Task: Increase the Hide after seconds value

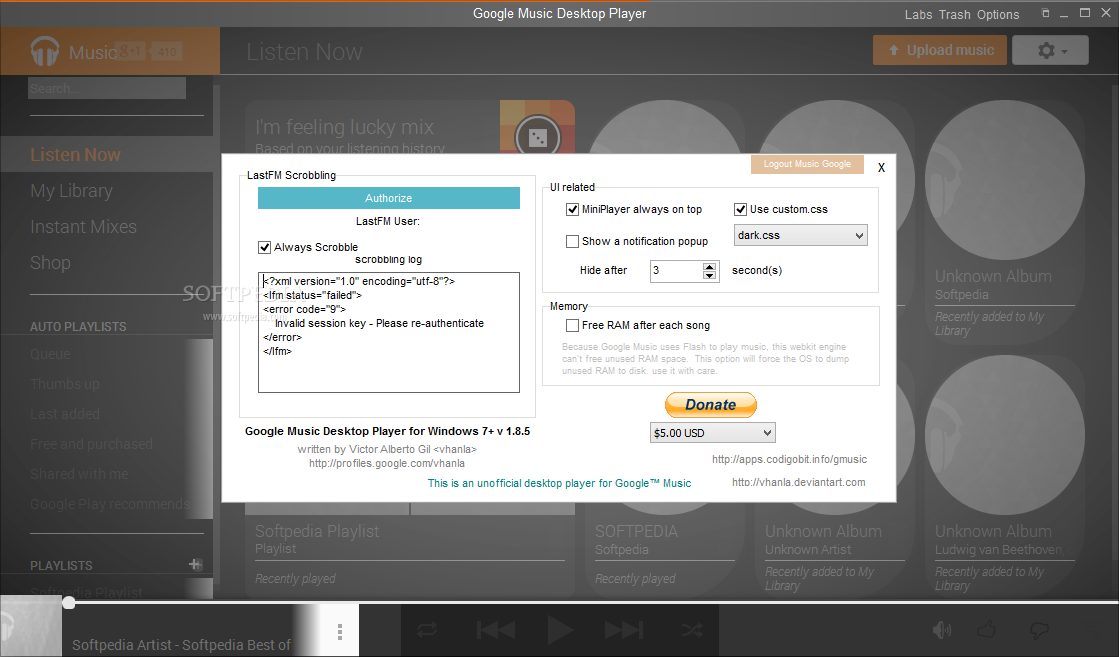Action: click(709, 267)
